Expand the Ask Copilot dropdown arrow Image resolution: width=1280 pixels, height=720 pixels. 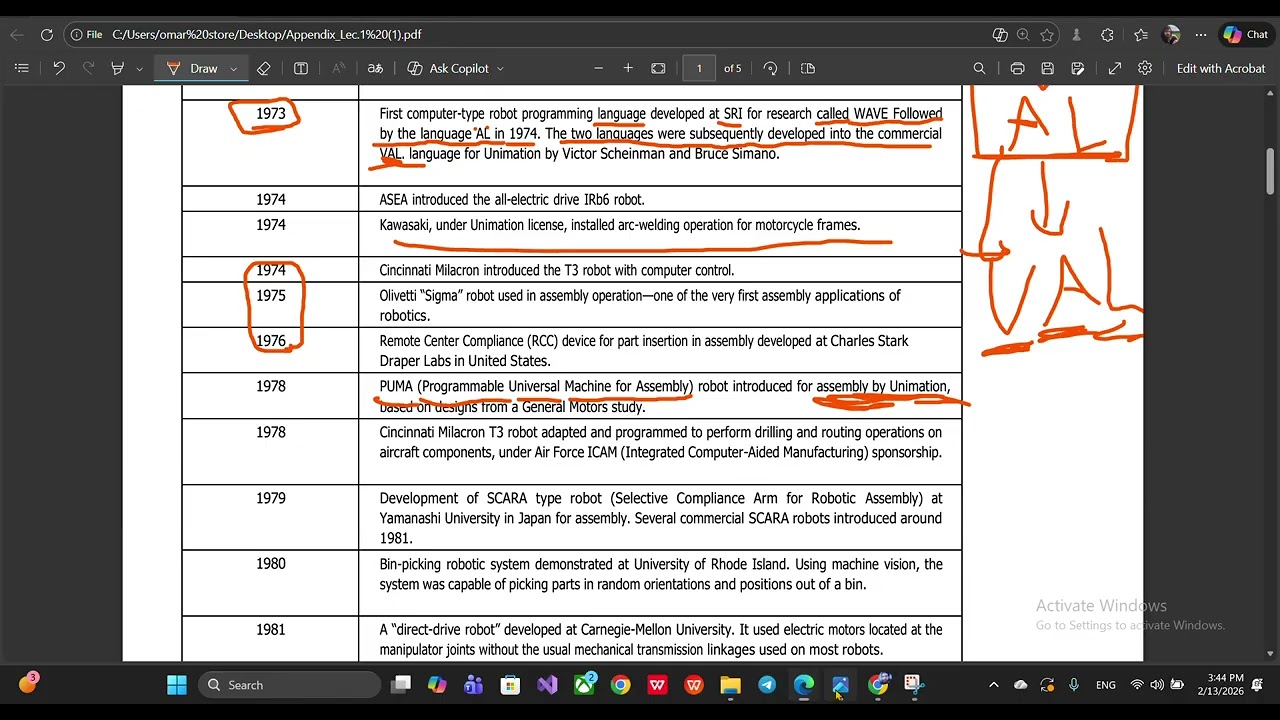pos(500,68)
